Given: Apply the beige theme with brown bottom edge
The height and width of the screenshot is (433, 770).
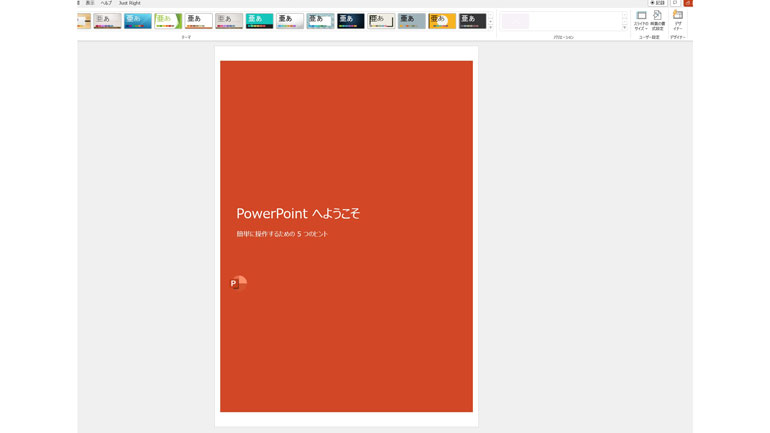Looking at the screenshot, I should 107,21.
